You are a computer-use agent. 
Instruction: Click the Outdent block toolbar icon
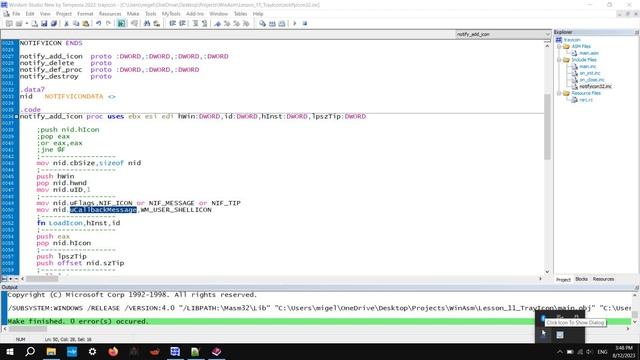pos(182,24)
